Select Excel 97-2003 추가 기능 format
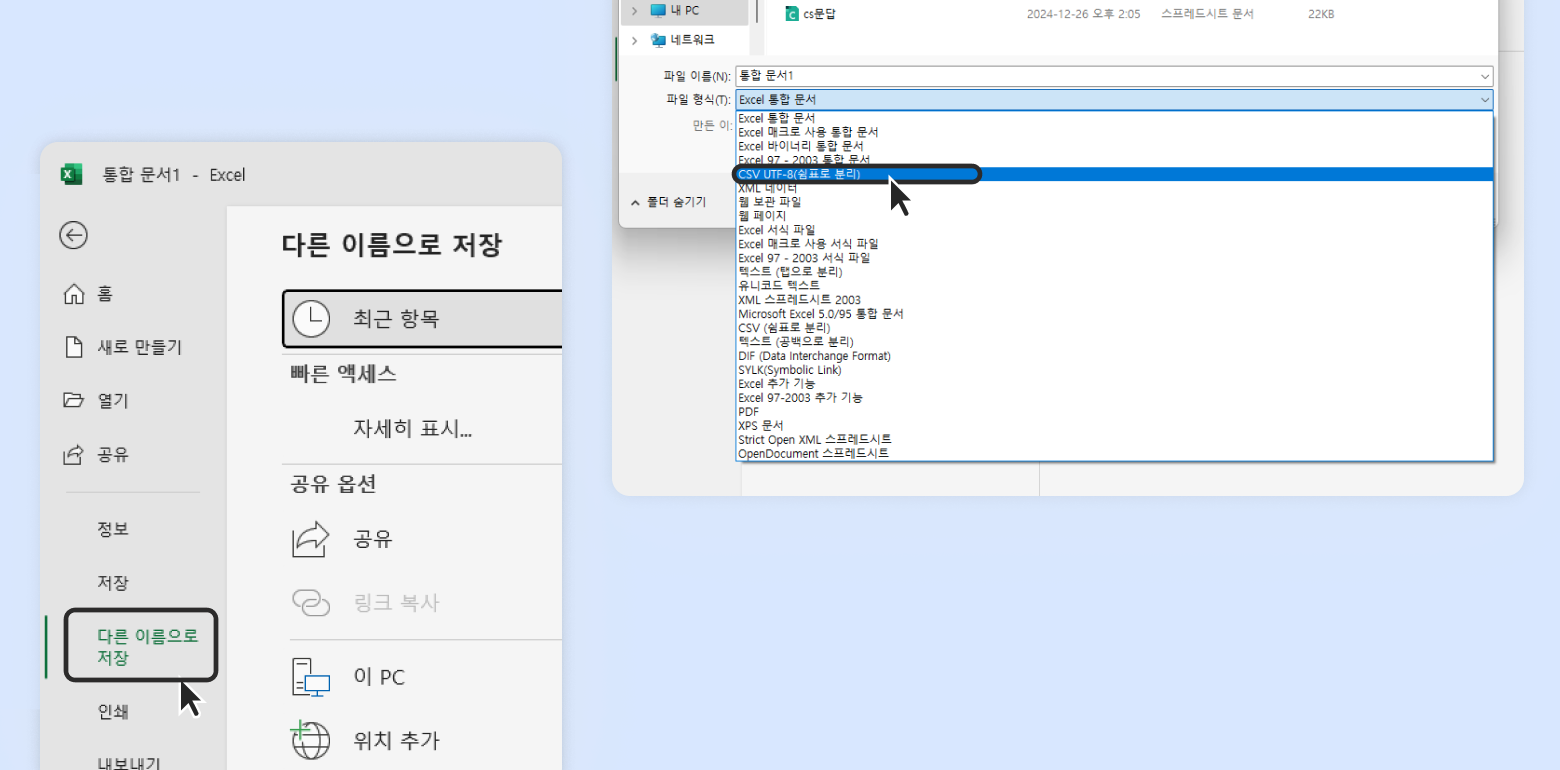Image resolution: width=1560 pixels, height=770 pixels. (x=1114, y=398)
